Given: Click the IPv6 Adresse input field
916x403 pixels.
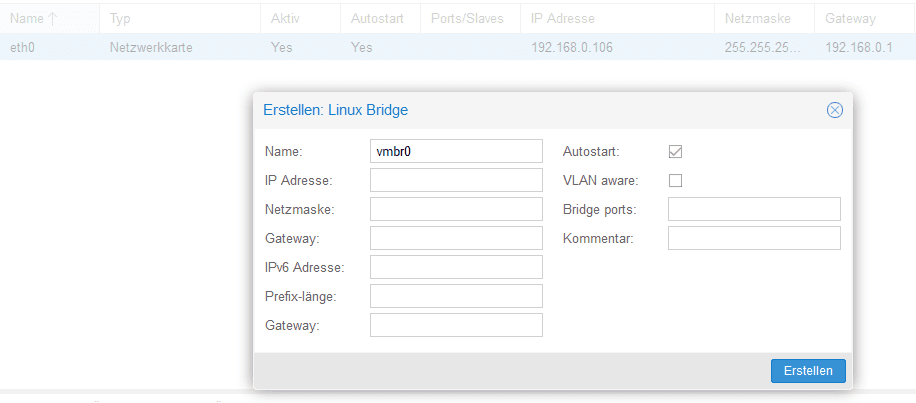Looking at the screenshot, I should click(x=456, y=267).
